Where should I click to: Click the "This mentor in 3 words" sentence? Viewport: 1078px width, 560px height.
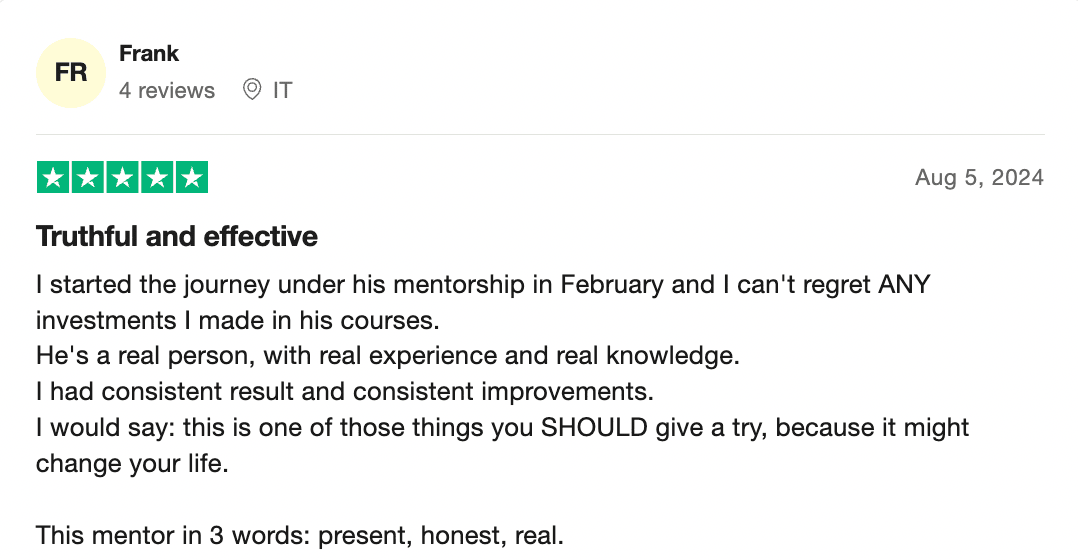[299, 535]
